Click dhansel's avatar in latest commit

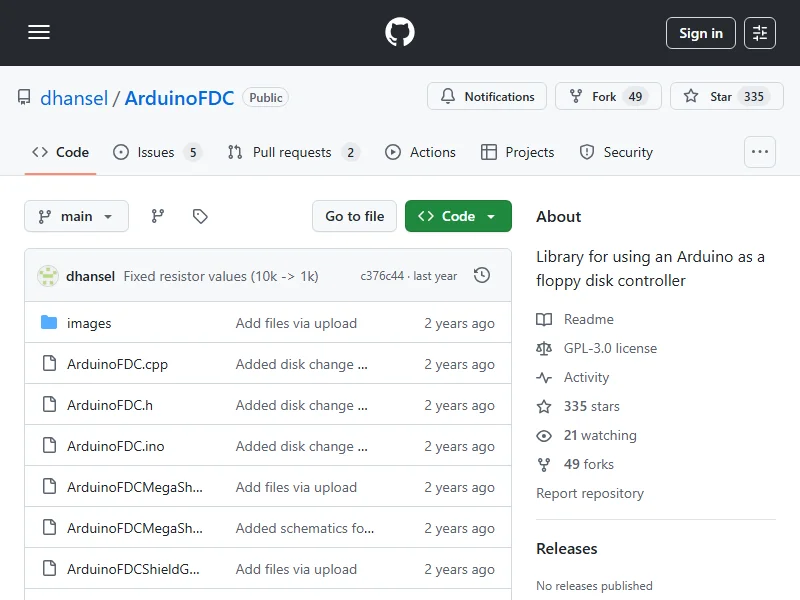48,276
